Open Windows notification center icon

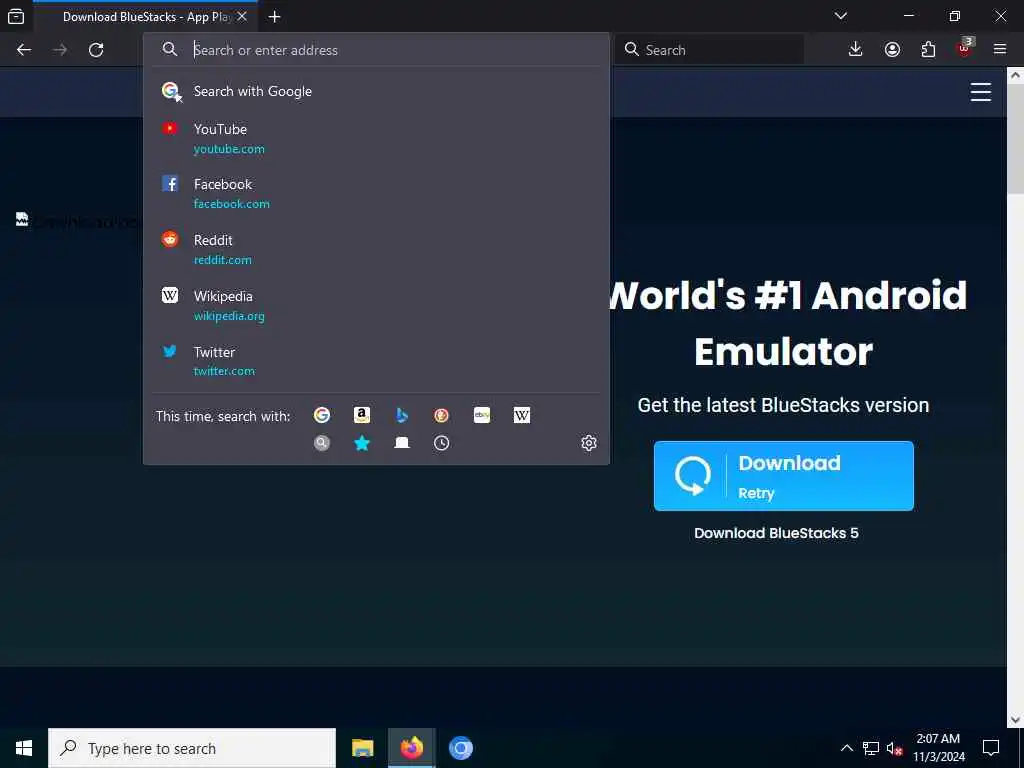click(x=991, y=748)
